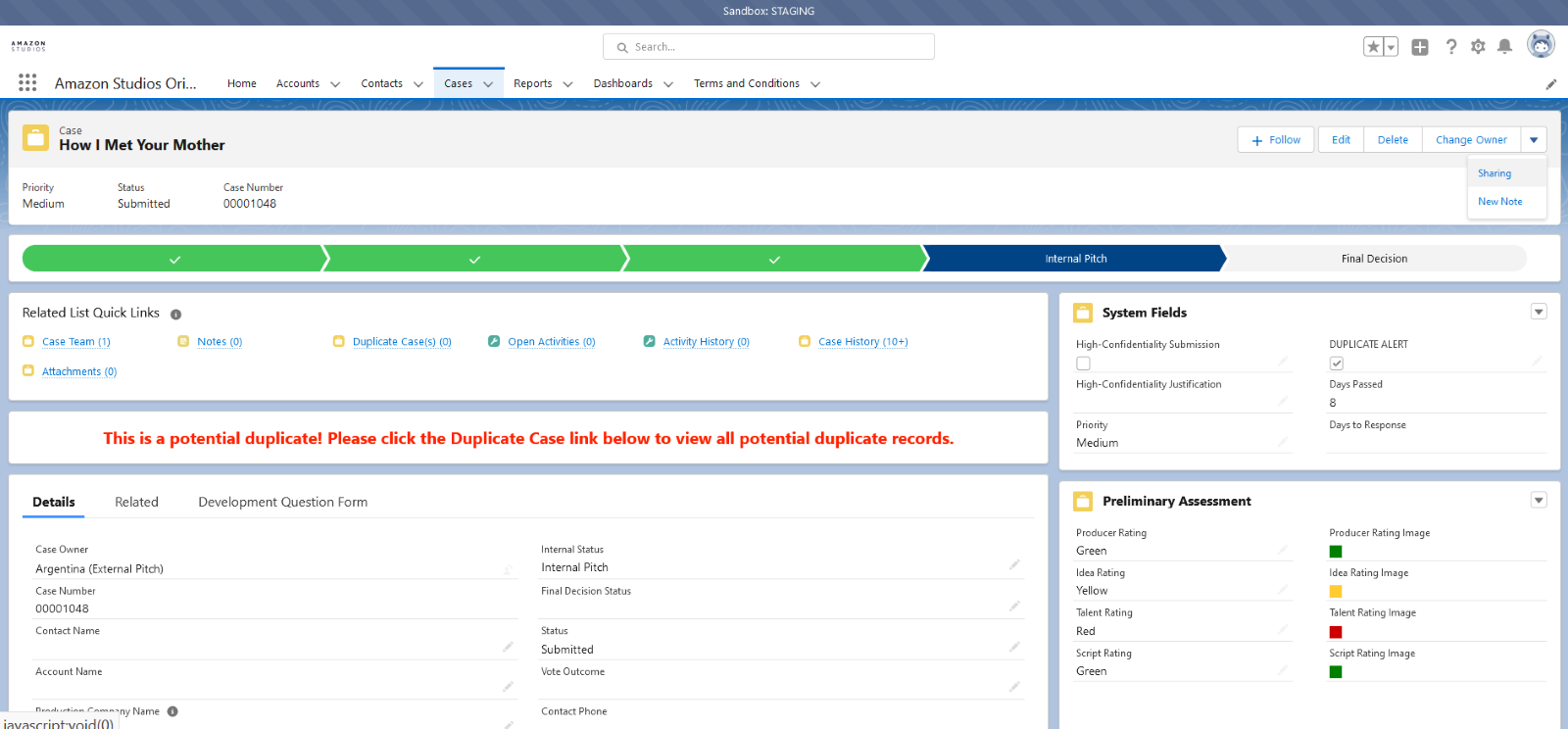
Task: Click the red Talent Rating Image swatch
Action: point(1336,632)
